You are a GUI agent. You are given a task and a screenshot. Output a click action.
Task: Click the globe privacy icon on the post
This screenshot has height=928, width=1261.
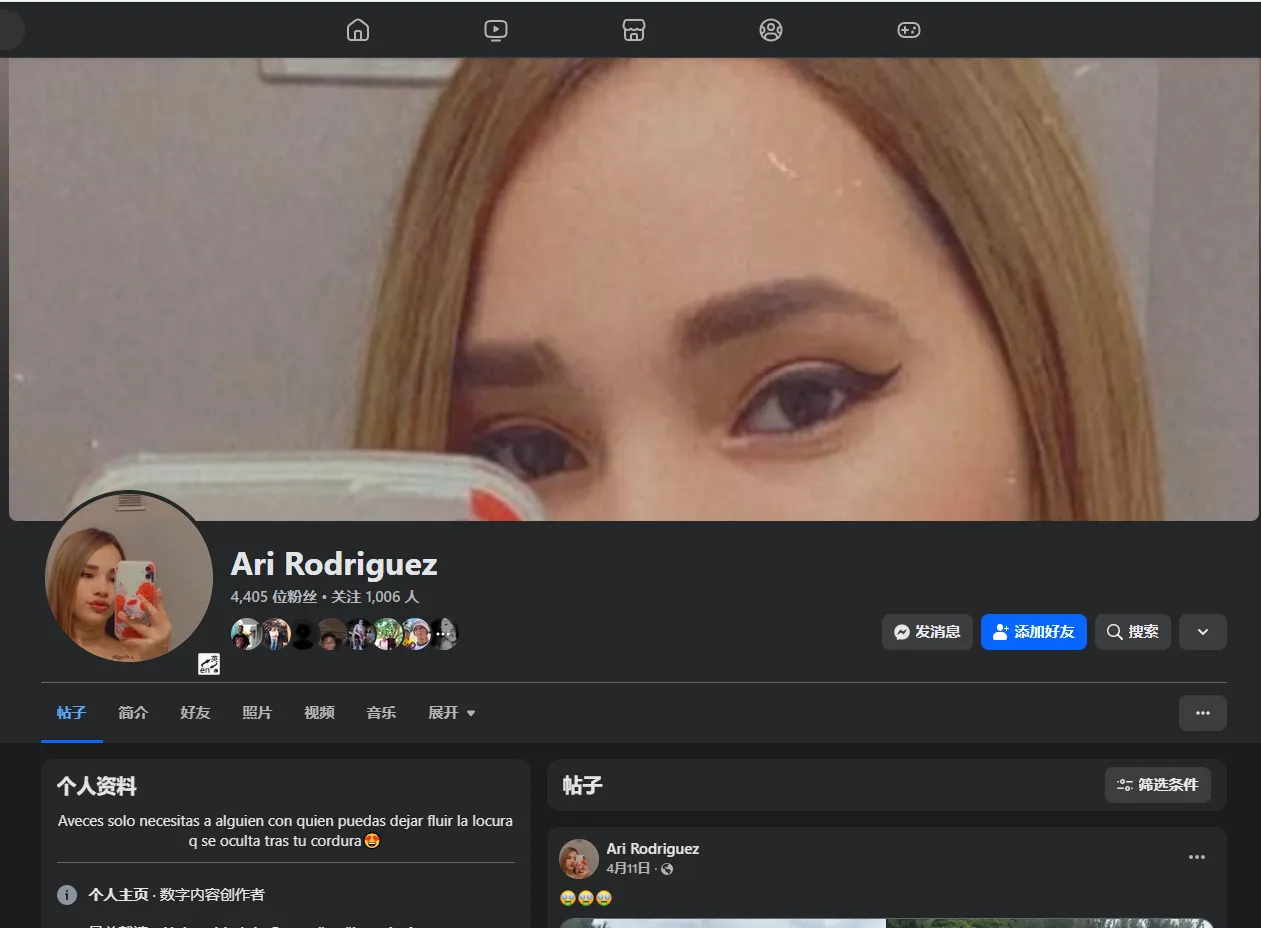(x=667, y=869)
